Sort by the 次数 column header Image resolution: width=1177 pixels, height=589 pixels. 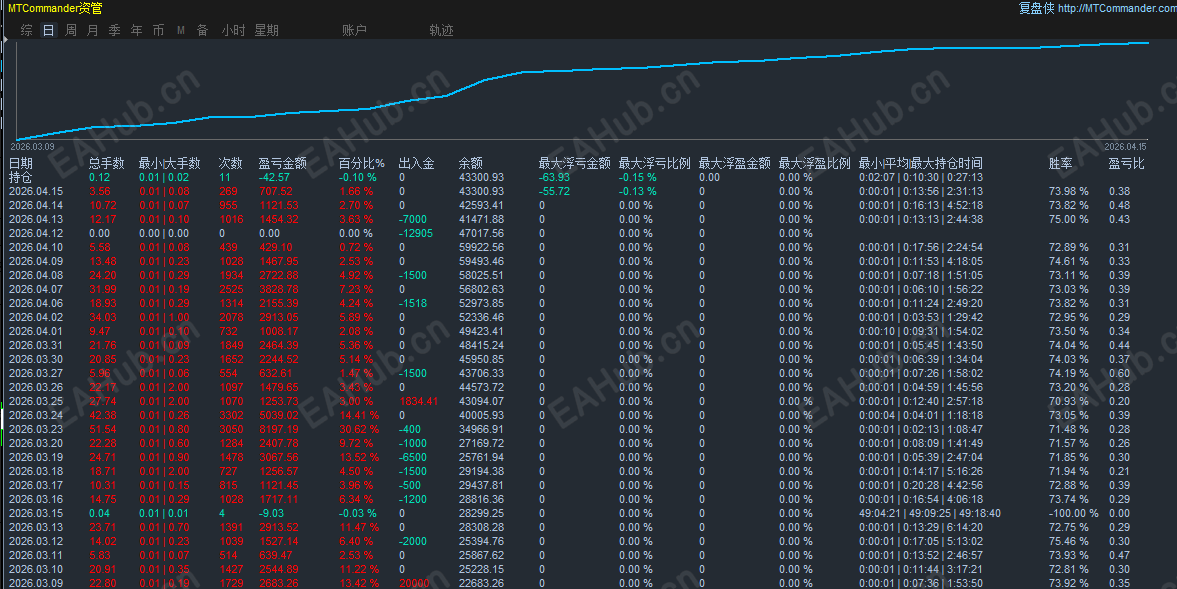coord(230,163)
